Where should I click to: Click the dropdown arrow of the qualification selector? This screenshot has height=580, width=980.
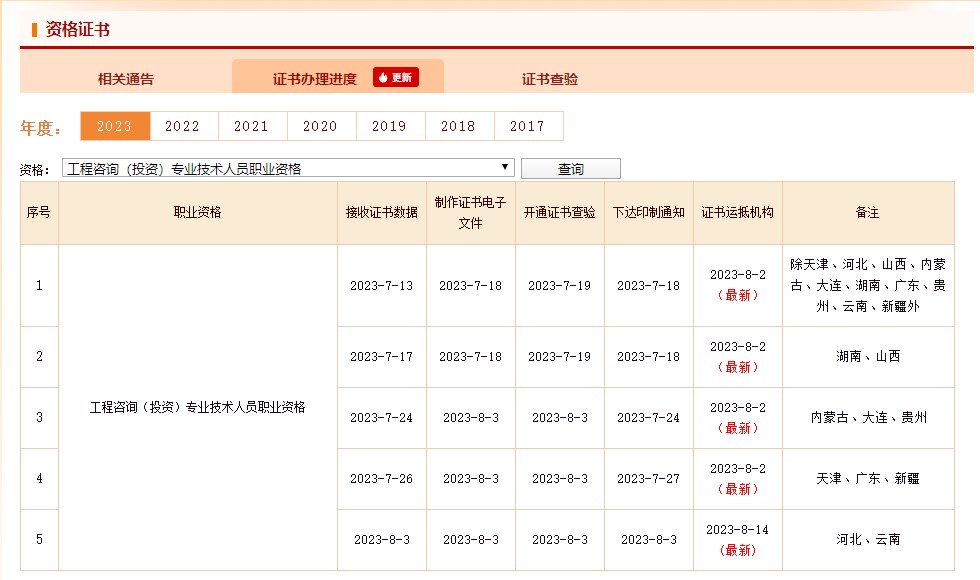(505, 167)
